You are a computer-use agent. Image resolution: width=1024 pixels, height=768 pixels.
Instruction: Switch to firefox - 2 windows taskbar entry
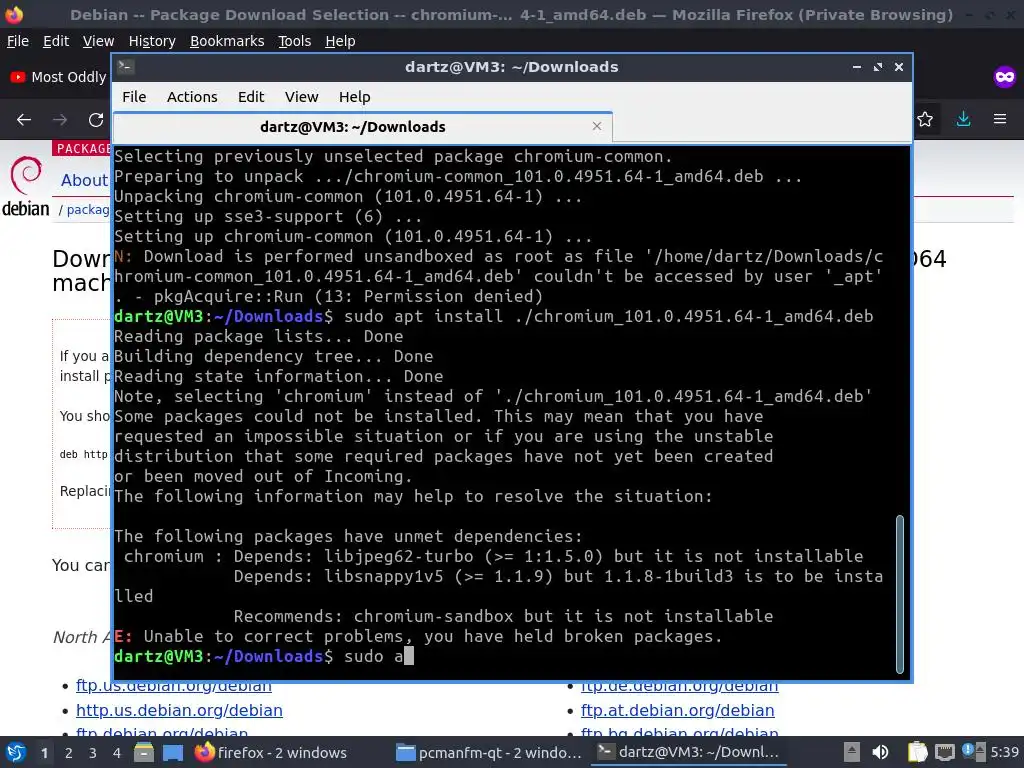point(271,752)
